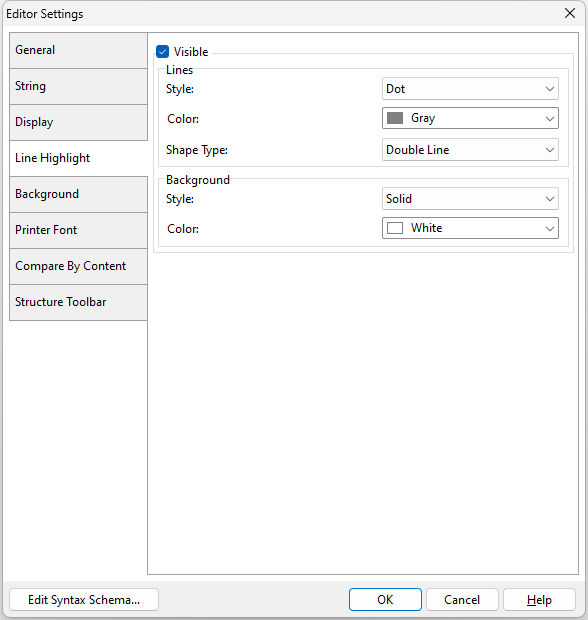Close the Editor Settings dialog
588x620 pixels.
pos(570,13)
